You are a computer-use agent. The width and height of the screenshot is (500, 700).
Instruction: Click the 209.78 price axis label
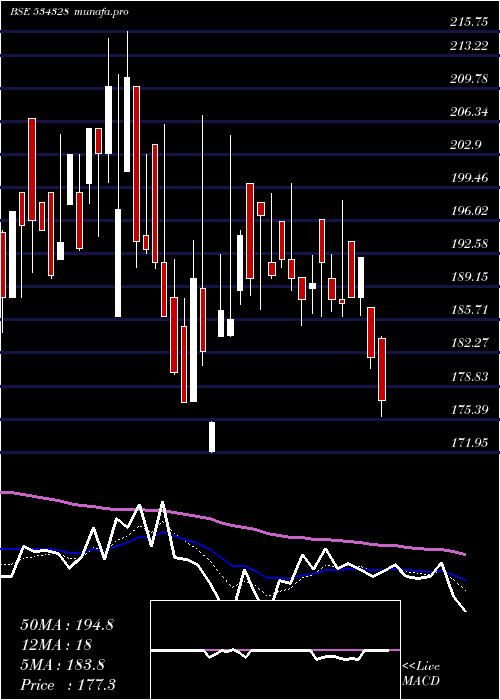(469, 79)
